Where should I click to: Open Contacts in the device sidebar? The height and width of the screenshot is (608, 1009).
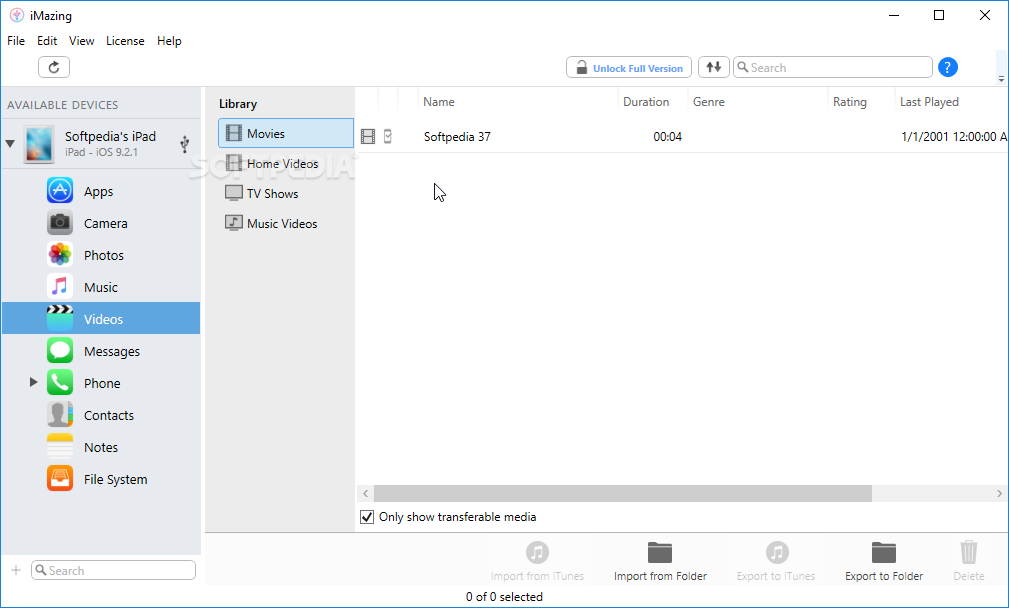click(101, 415)
